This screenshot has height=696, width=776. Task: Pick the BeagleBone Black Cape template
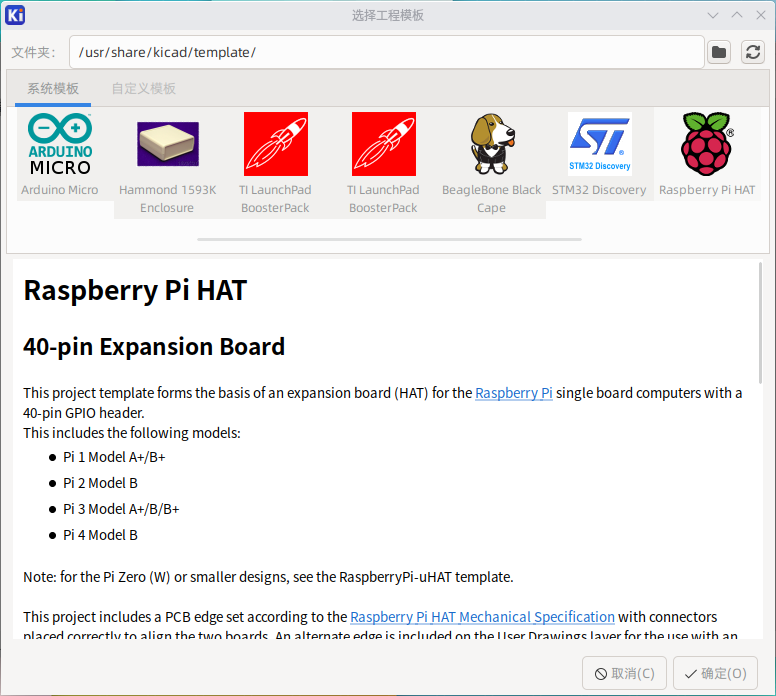(x=491, y=144)
